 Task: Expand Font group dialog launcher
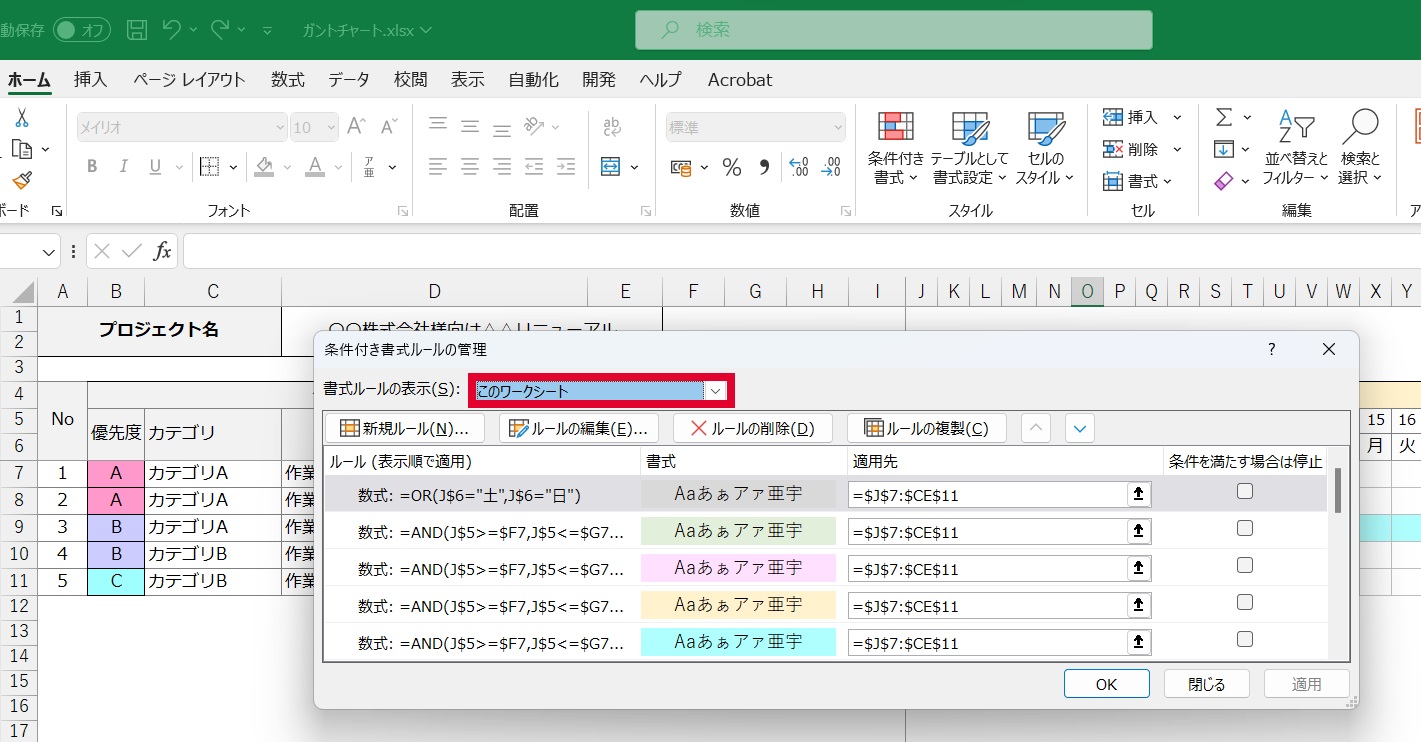(x=403, y=211)
